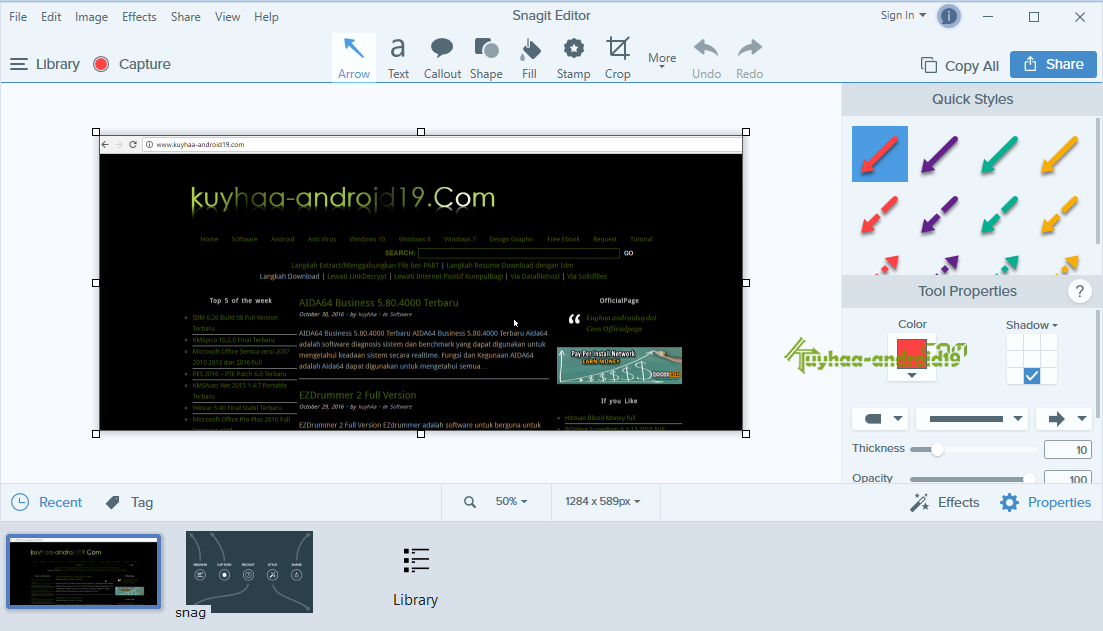Open the File menu
Screen dimensions: 1103x631
click(18, 17)
